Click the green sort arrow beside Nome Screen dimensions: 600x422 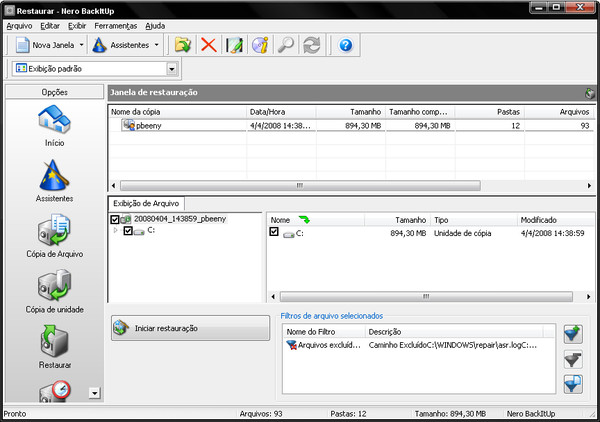[304, 220]
